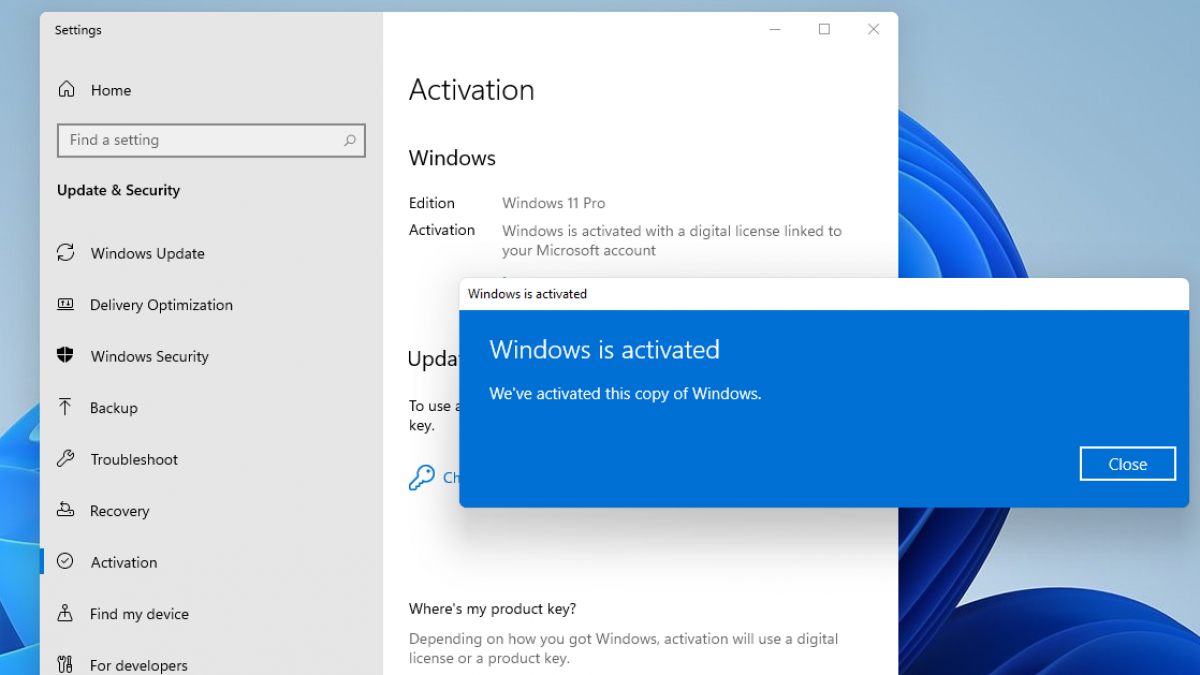Click the Windows Security shield icon
The width and height of the screenshot is (1200, 675).
[66, 356]
